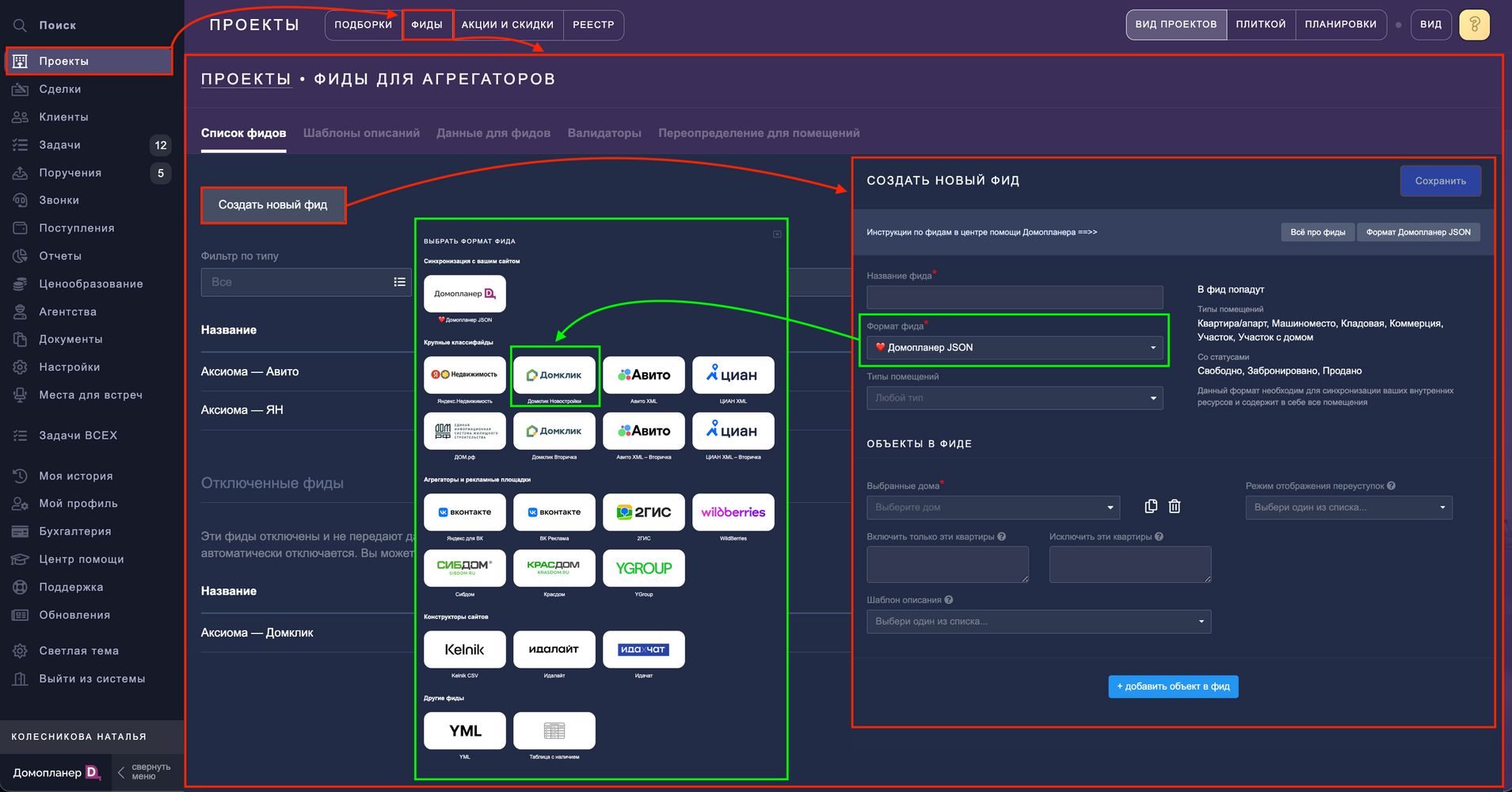Click the Сохранить button
Screen dimensions: 1512x792
[1440, 181]
